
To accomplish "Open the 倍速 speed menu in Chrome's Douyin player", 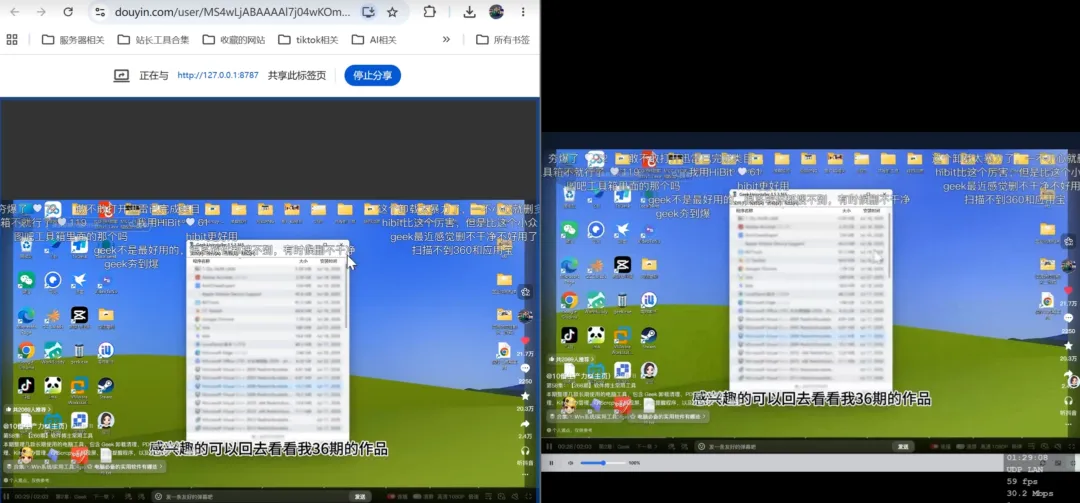I will pos(474,497).
